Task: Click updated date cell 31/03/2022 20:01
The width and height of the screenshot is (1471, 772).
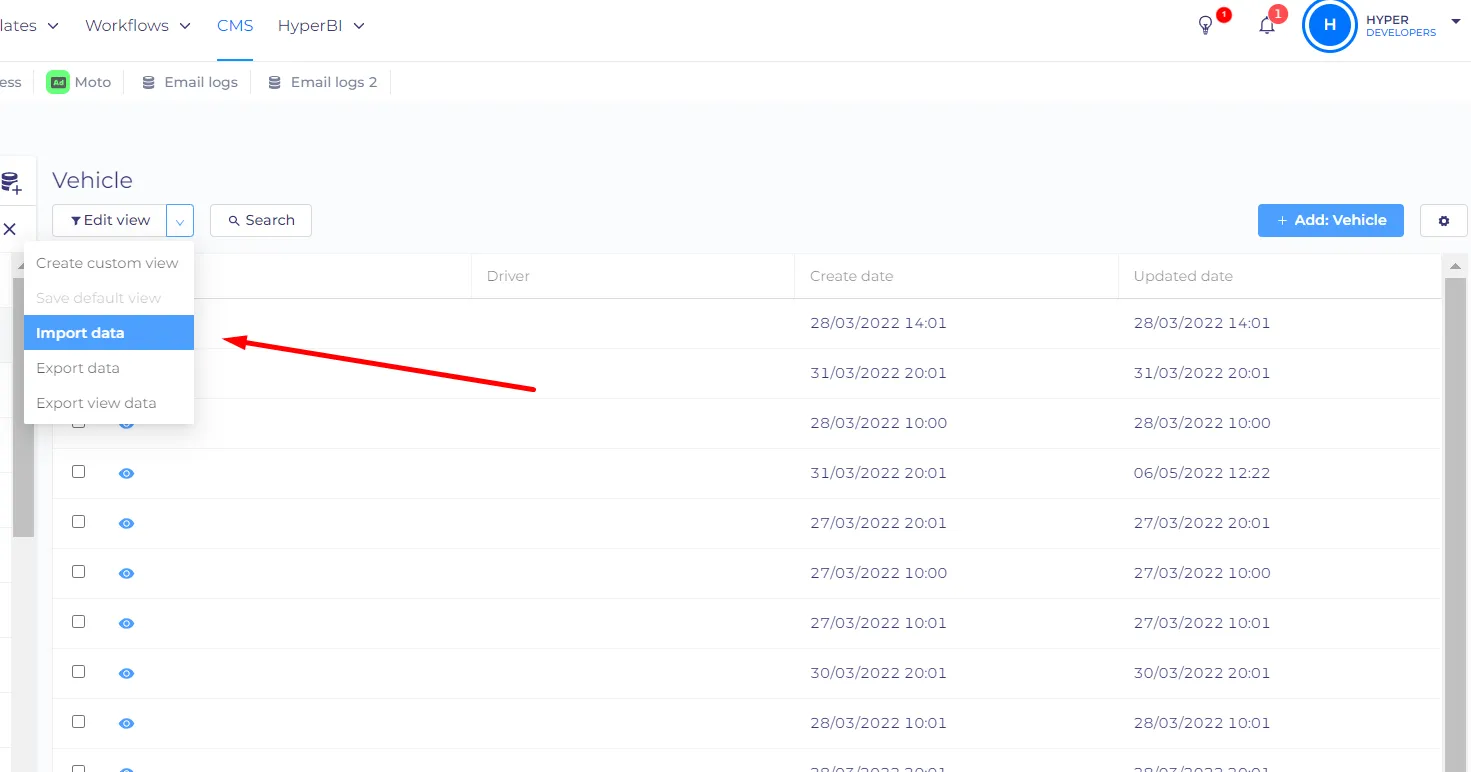Action: (x=1202, y=373)
